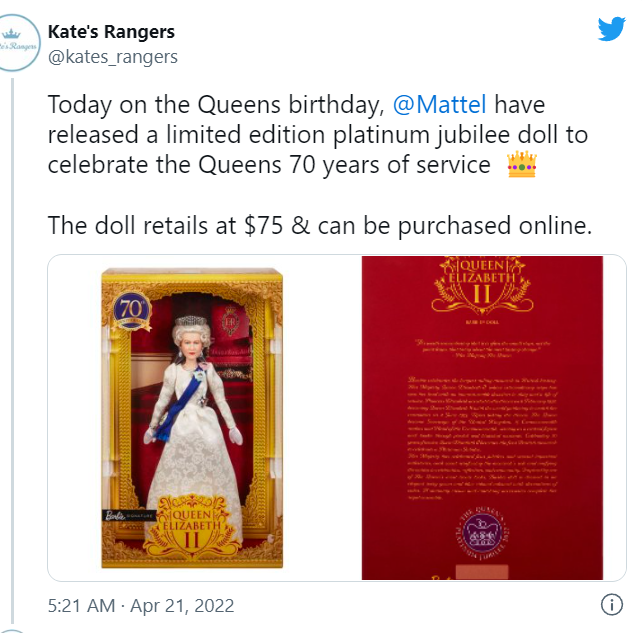
Task: Open Kate's Rangers profile avatar
Action: [16, 43]
